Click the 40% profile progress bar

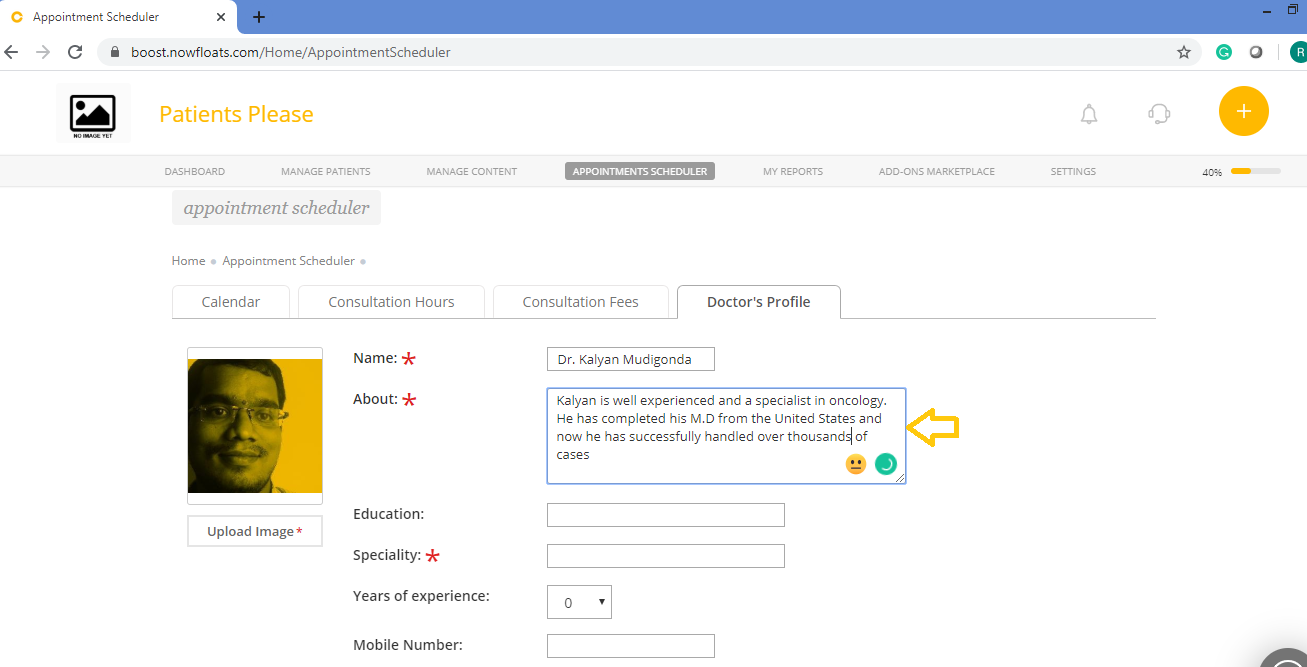coord(1256,172)
